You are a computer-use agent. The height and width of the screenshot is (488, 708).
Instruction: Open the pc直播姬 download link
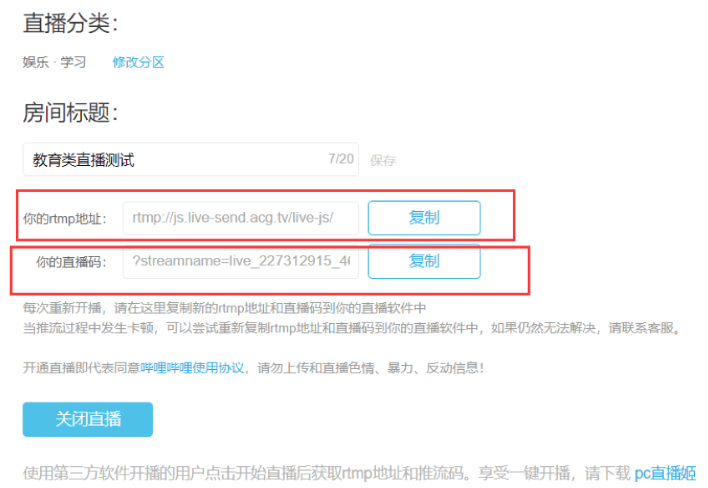[665, 473]
